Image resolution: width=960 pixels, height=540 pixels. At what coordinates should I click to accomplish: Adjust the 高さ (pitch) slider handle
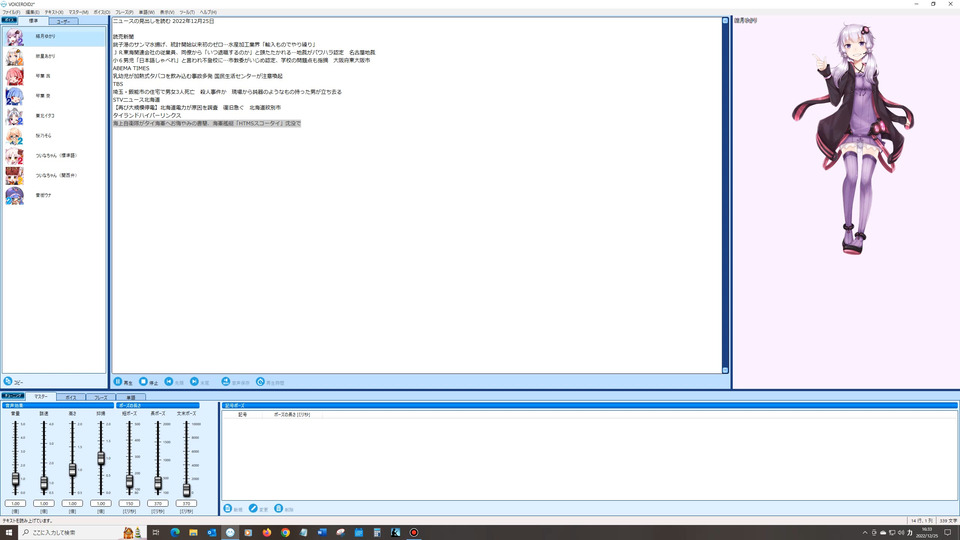(72, 470)
